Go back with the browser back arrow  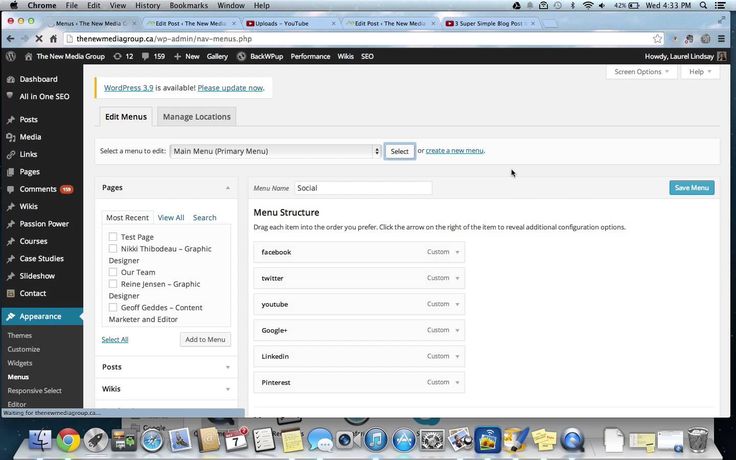point(10,38)
